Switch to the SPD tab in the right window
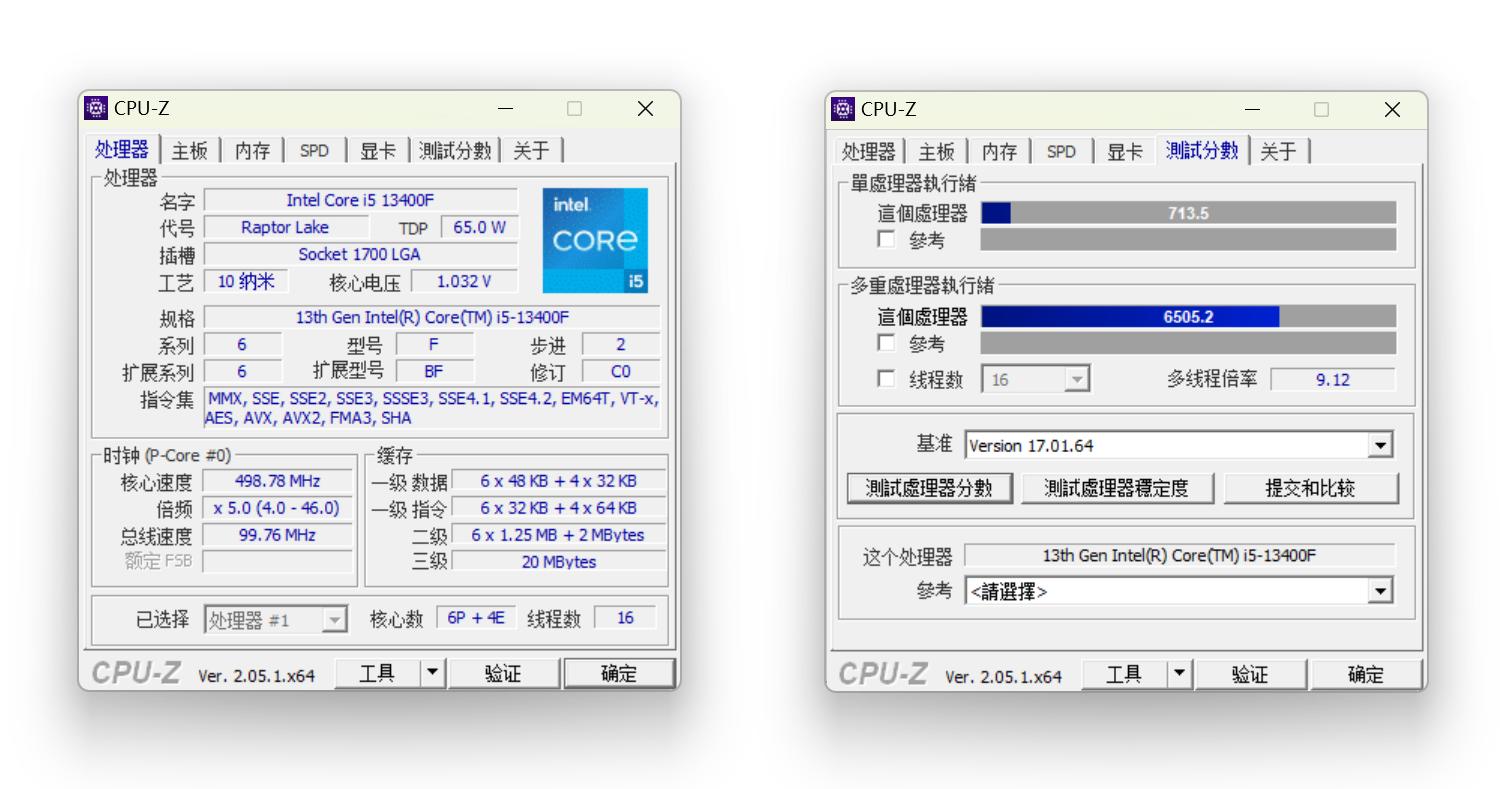The image size is (1500, 789). click(x=1061, y=151)
